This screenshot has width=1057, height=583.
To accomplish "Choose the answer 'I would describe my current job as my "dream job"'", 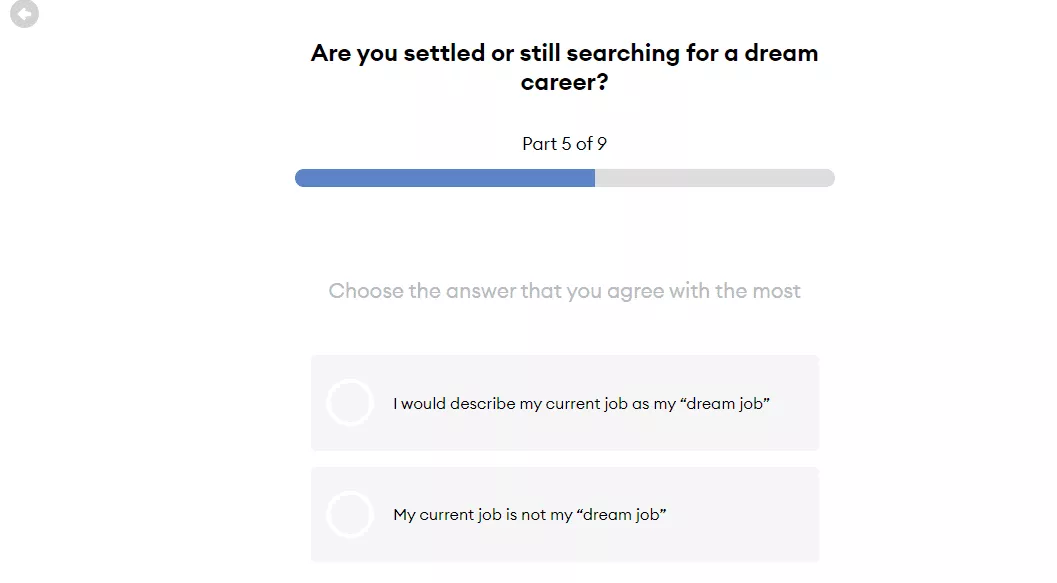I will 565,403.
